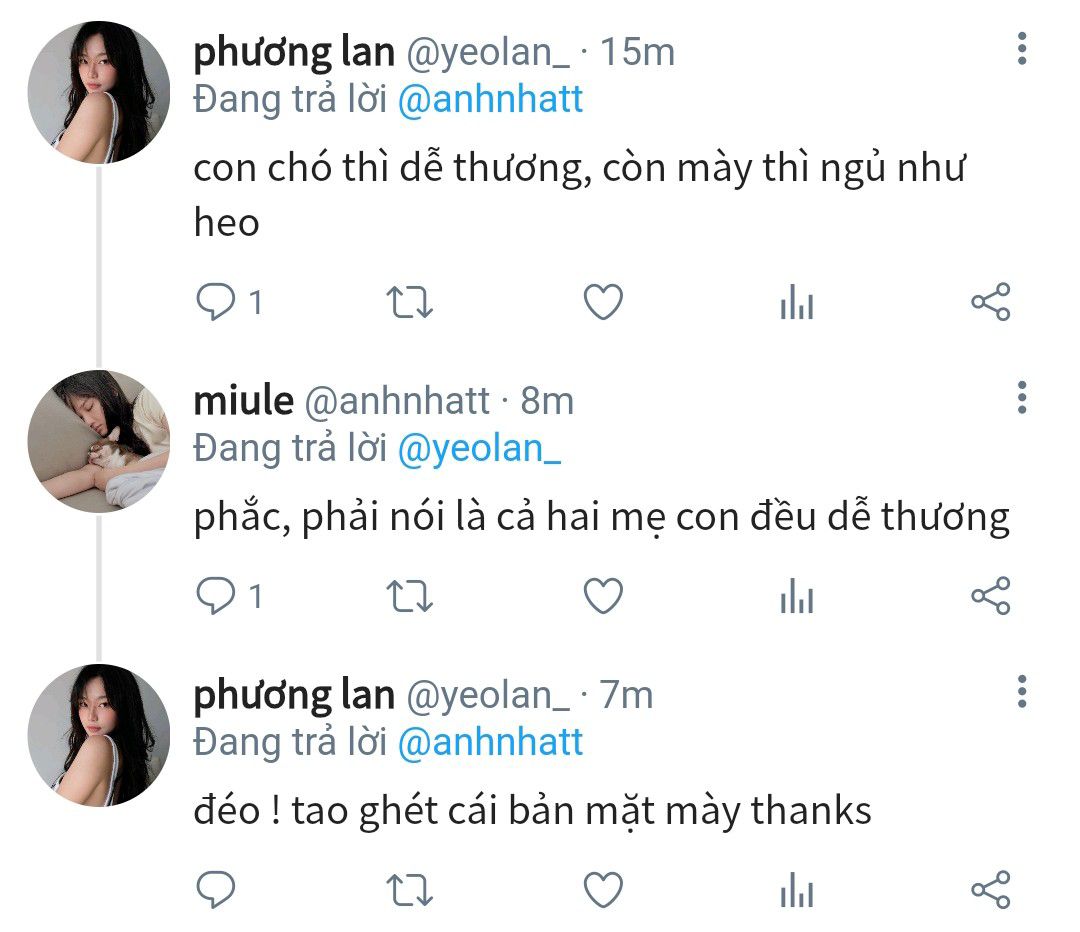Open more options on miule's tweet
The image size is (1080, 932).
pos(1022,397)
